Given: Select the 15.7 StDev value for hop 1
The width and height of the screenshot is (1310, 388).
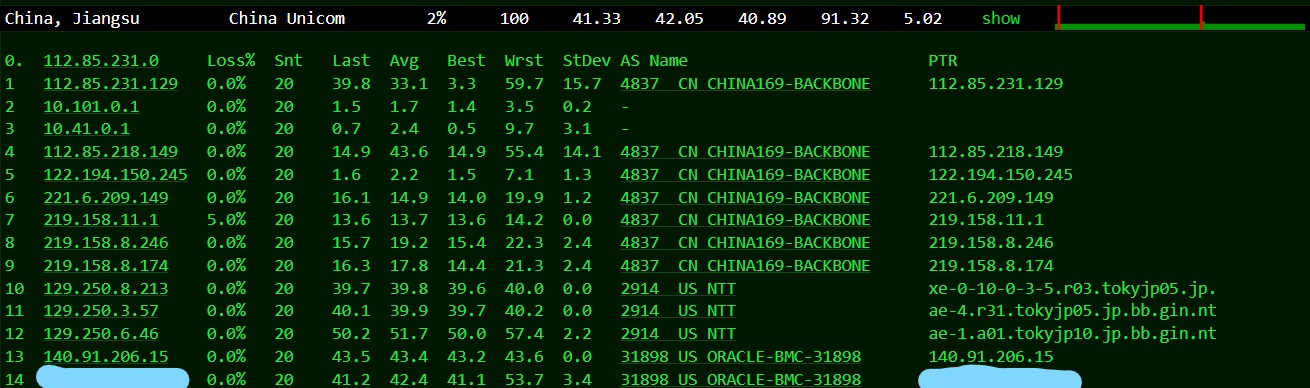Looking at the screenshot, I should click(582, 83).
